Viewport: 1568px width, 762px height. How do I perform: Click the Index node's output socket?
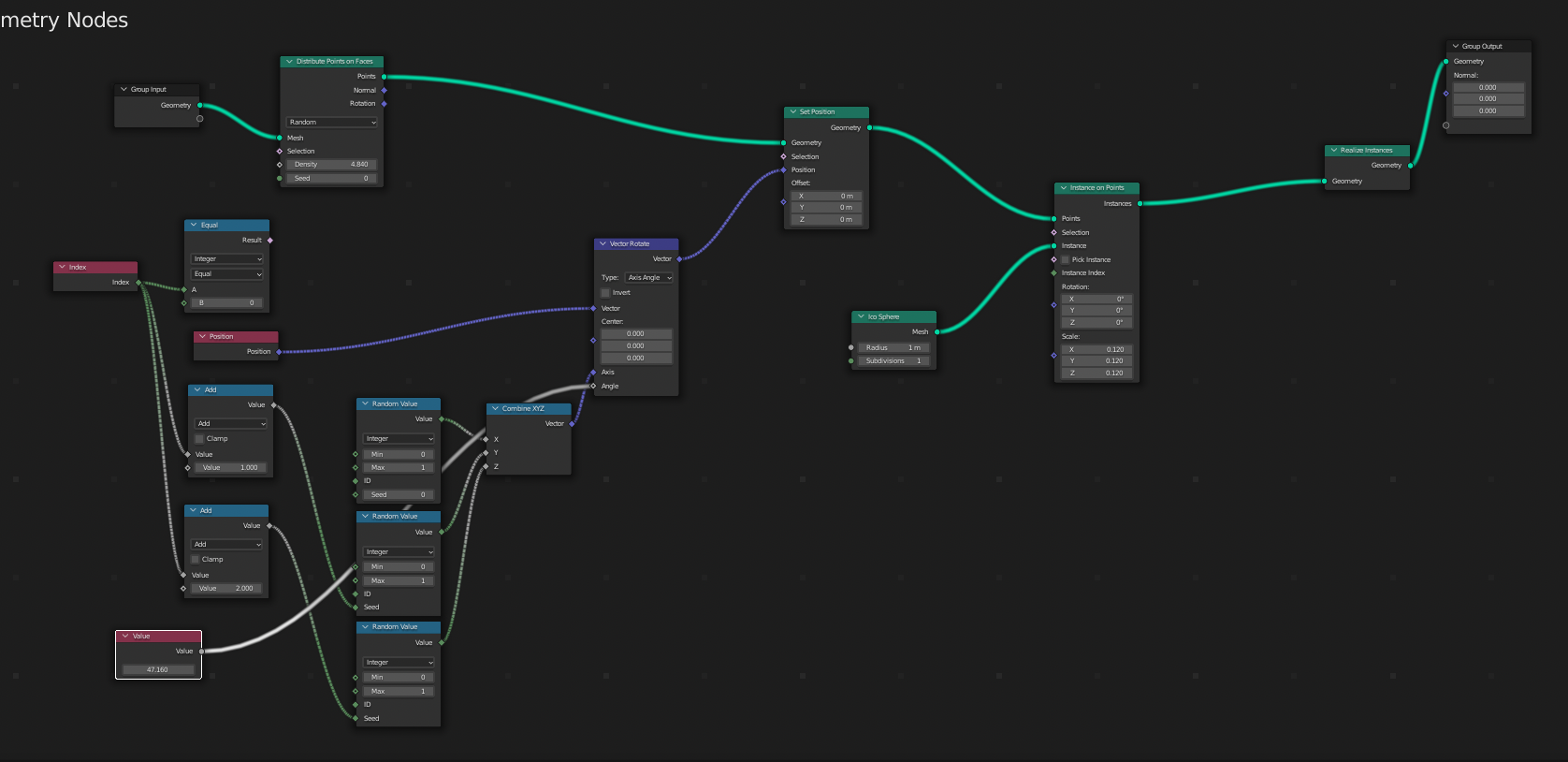(138, 282)
